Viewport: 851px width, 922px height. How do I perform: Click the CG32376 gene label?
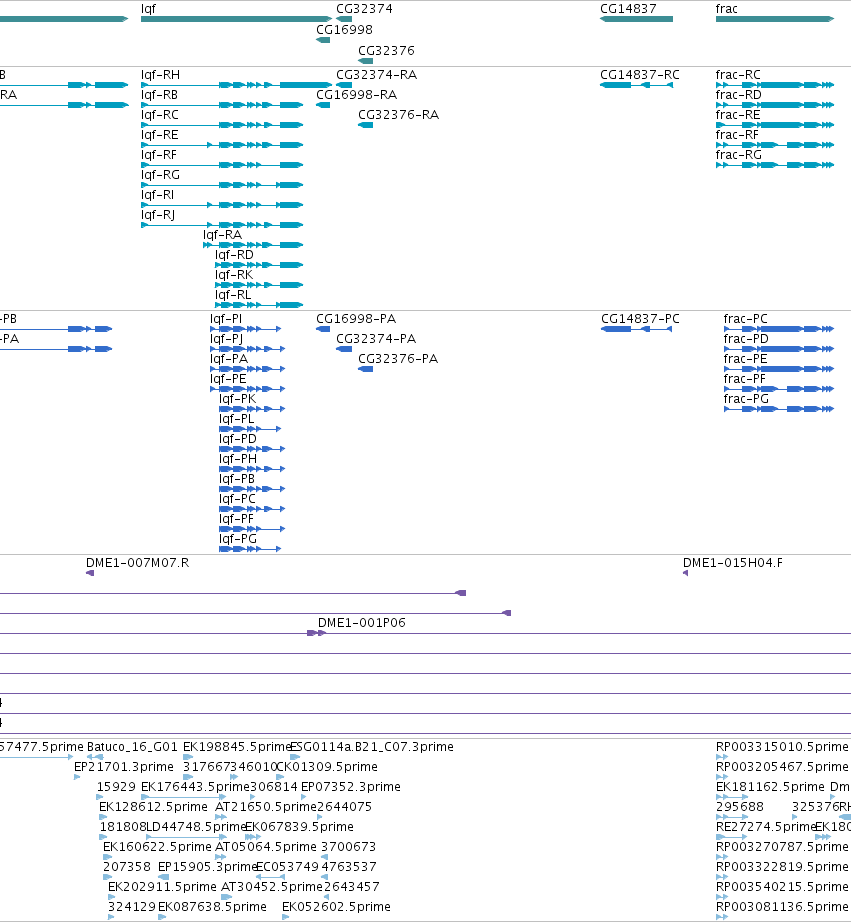[386, 51]
